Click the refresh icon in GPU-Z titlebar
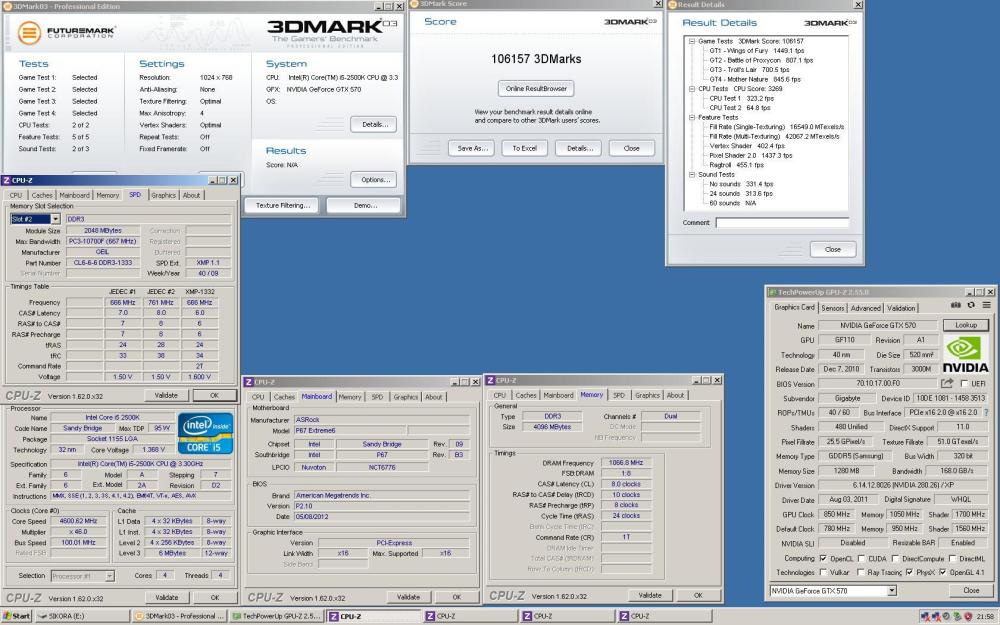The height and width of the screenshot is (625, 1000). 970,304
